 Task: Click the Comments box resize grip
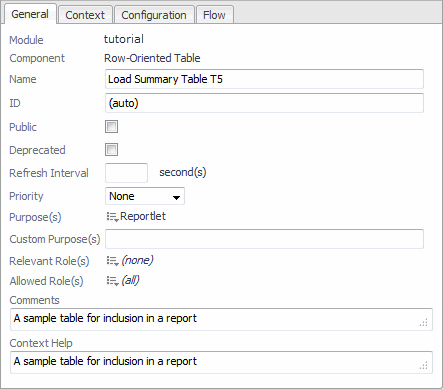pos(423,323)
